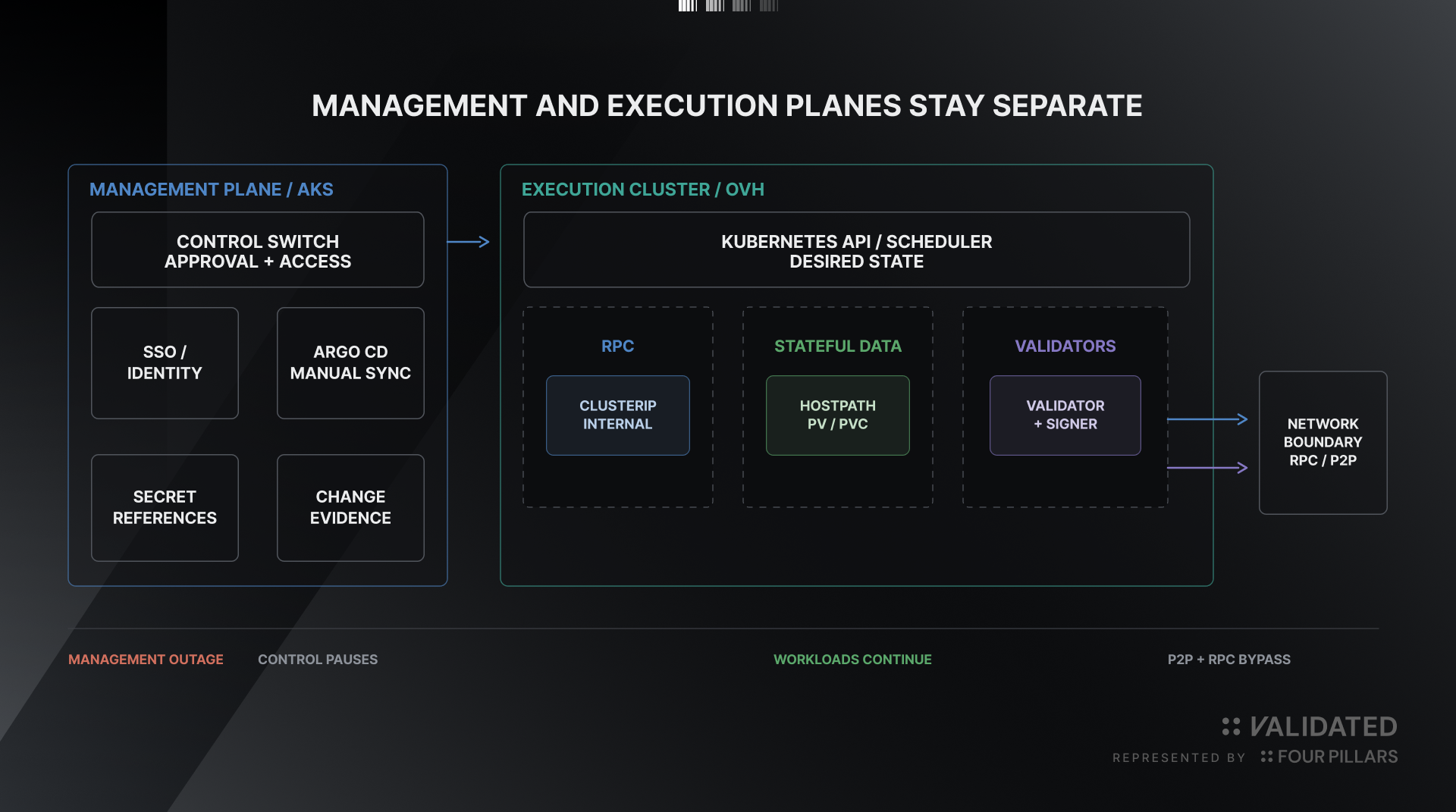The image size is (1456, 812).
Task: Click the Control Switch Approval + Access box
Action: [x=258, y=249]
